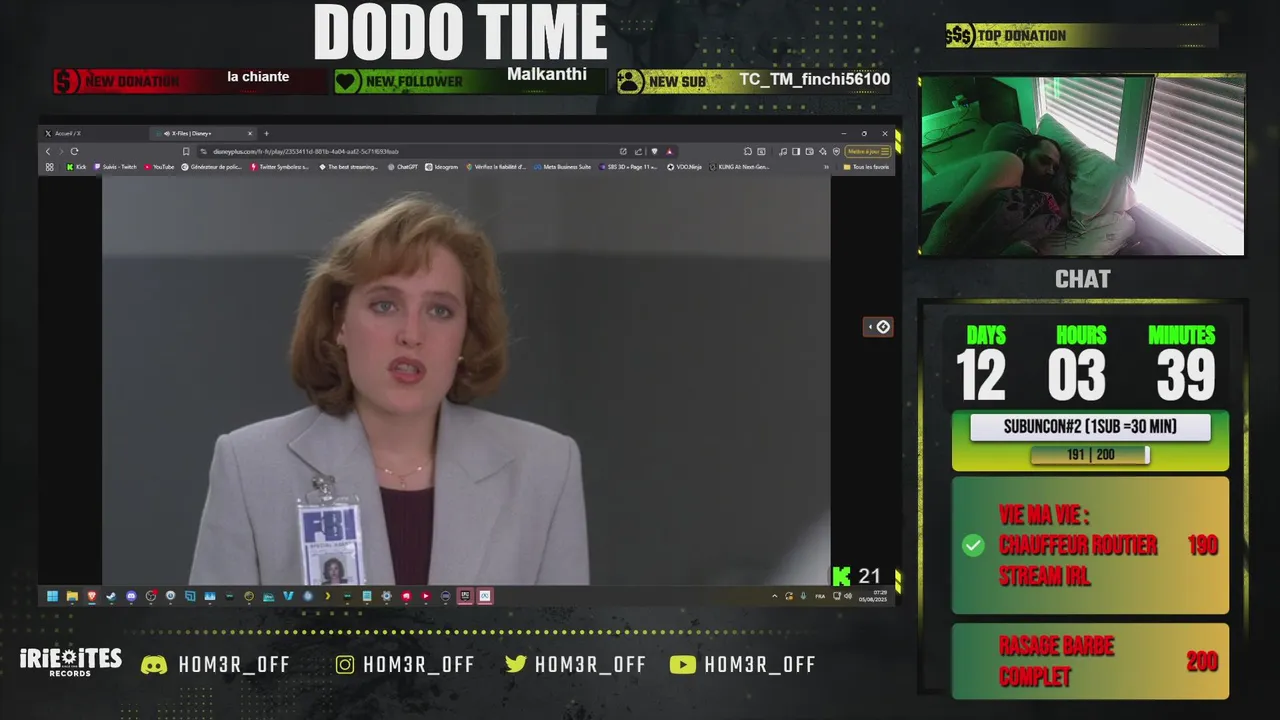Open the KLING AI Next-Gen bookmark
The image size is (1280, 720).
(x=740, y=167)
